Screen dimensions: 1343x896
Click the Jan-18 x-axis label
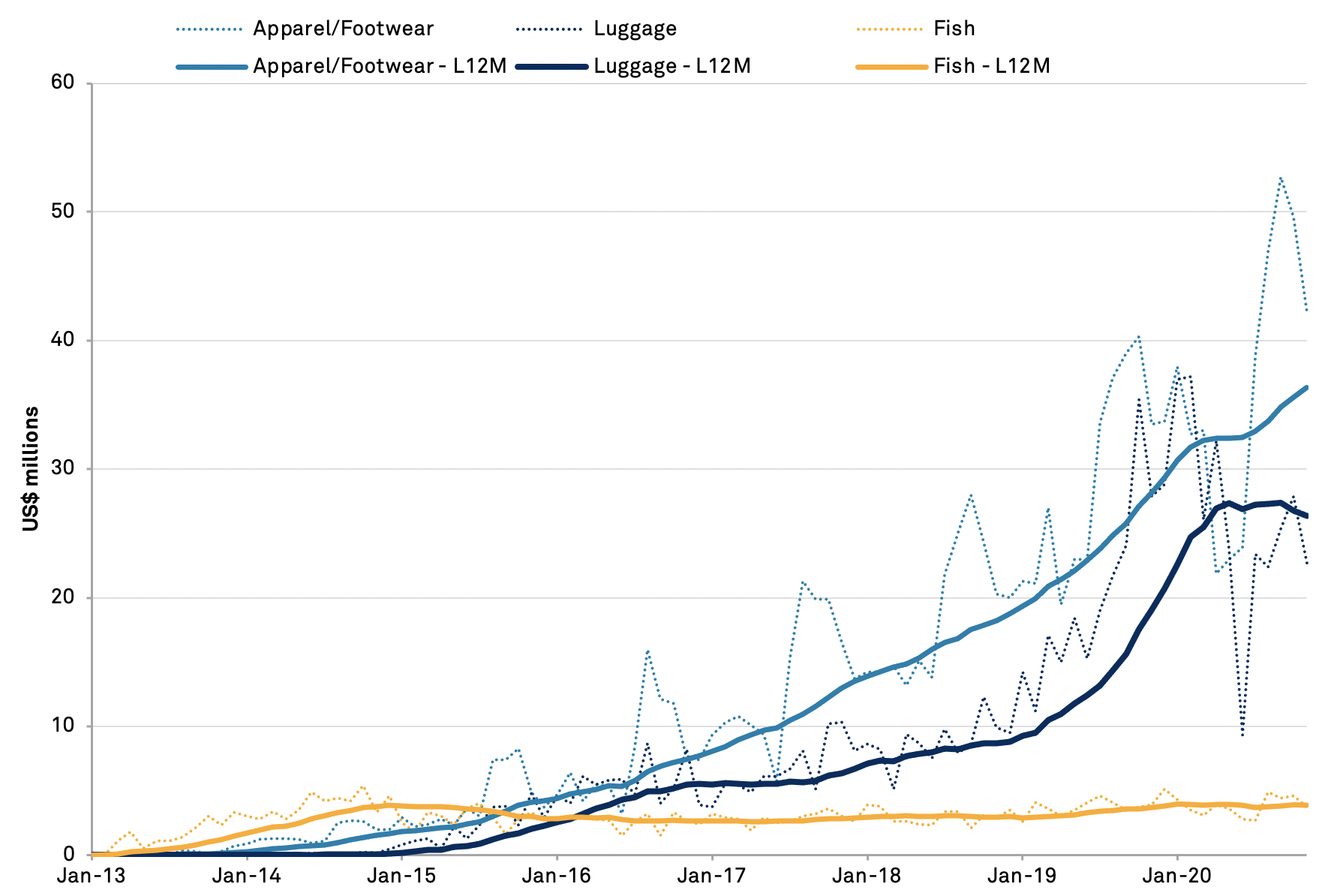click(x=867, y=876)
